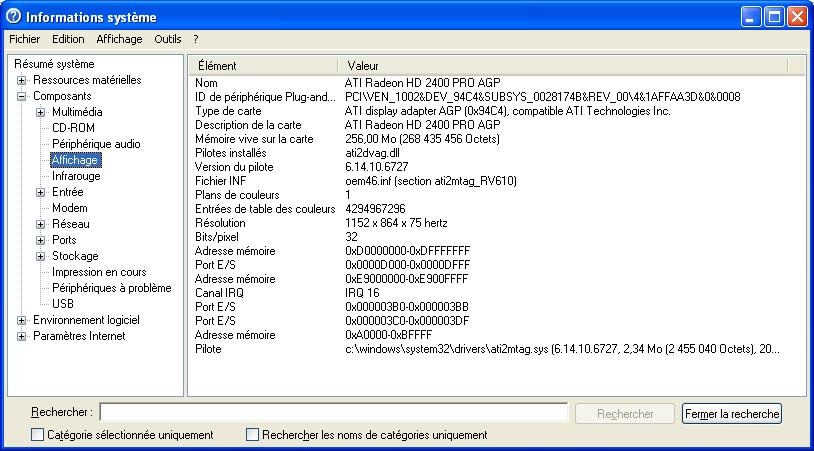Click Fermer la recherche button
This screenshot has height=451, width=814.
(731, 414)
